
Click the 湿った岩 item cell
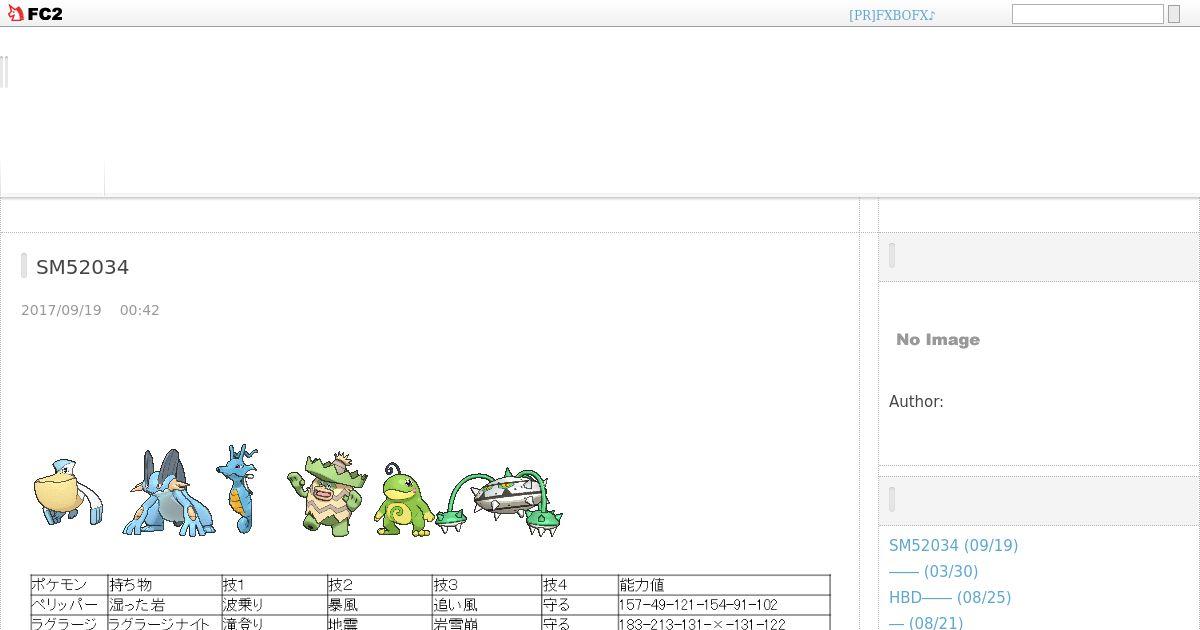tap(164, 605)
